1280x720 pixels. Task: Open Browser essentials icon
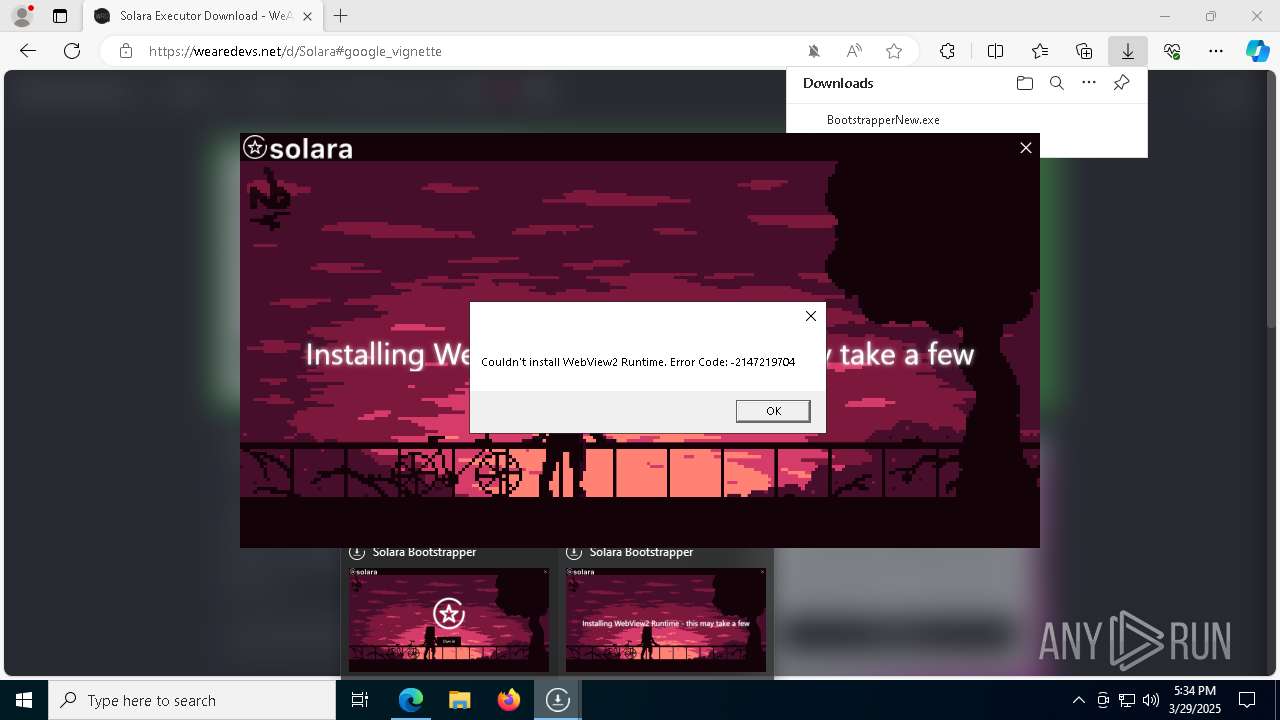[1172, 51]
